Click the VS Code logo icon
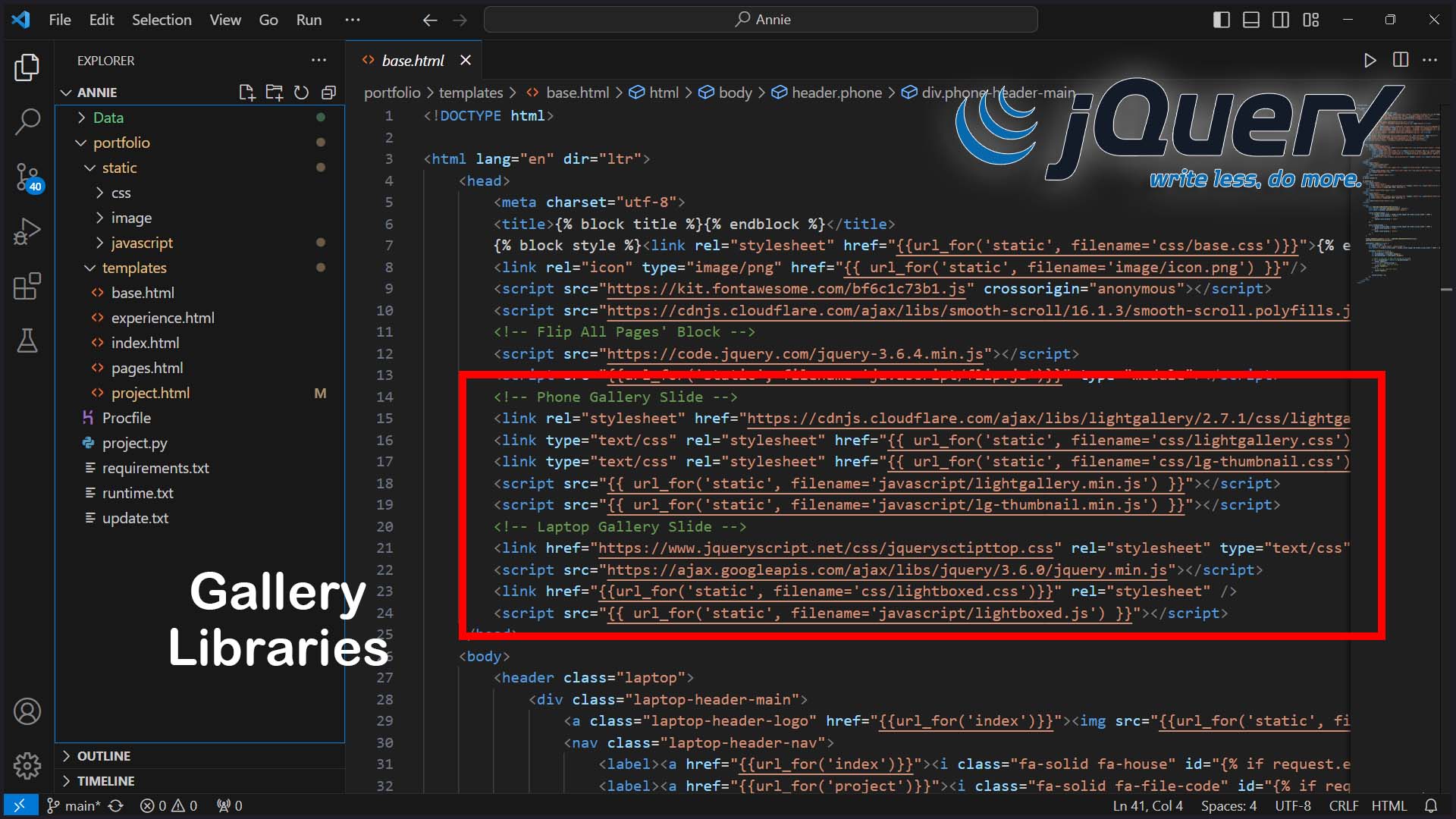The image size is (1456, 819). 20,20
